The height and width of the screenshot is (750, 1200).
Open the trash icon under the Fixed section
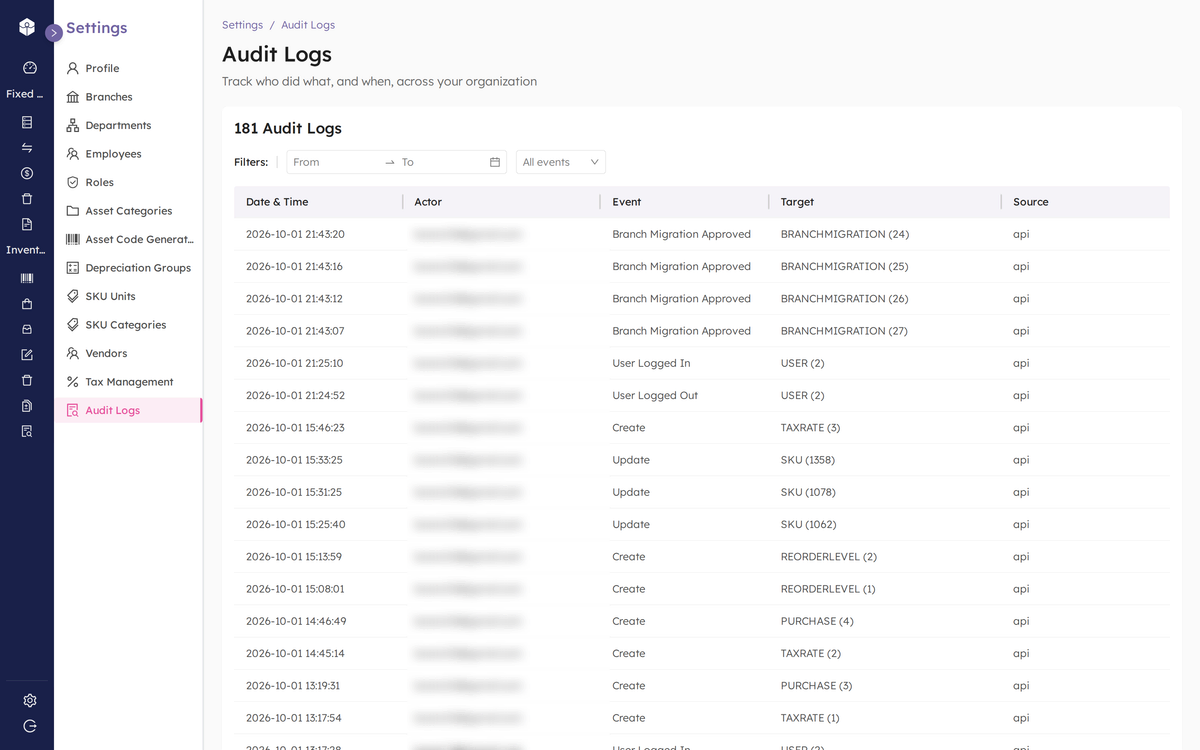pos(27,198)
